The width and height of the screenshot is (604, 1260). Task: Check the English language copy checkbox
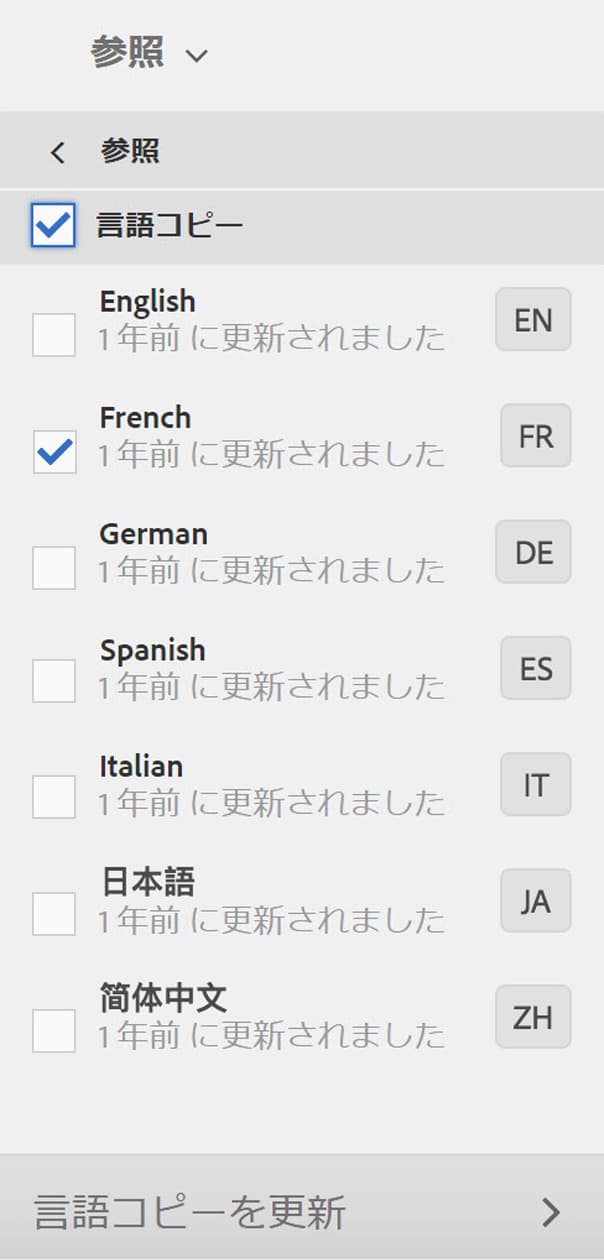tap(54, 335)
